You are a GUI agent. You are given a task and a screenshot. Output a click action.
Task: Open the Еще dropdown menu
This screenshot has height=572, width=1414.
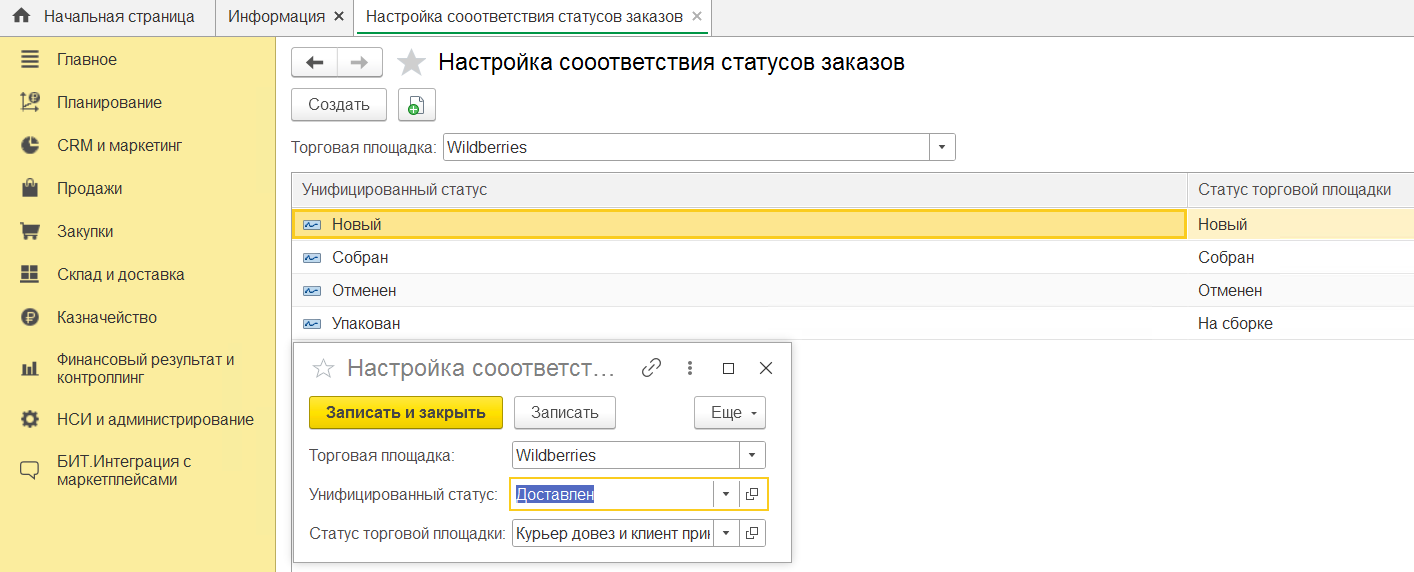[x=729, y=413]
